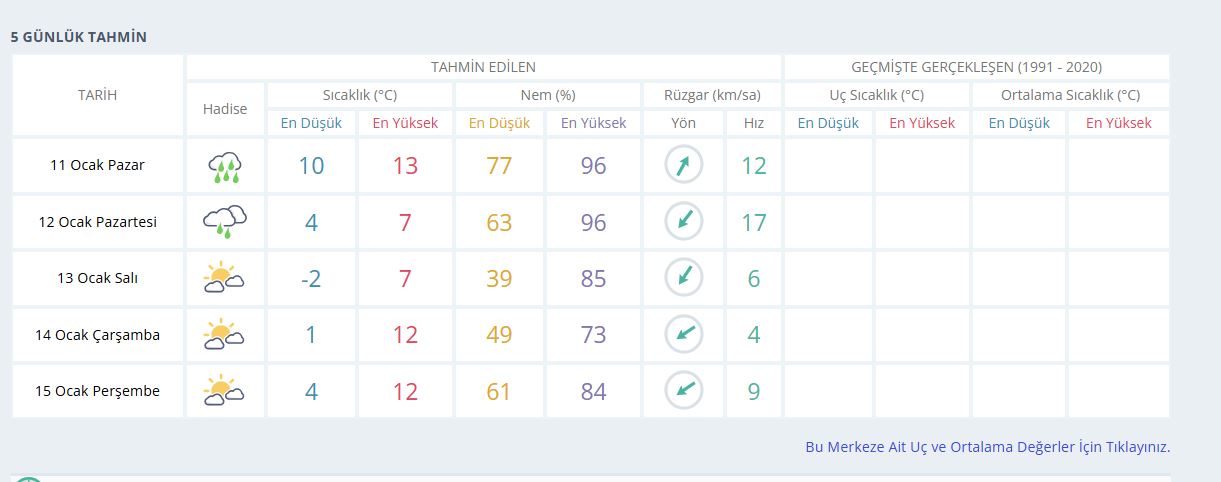This screenshot has height=482, width=1221.
Task: Click the 'Sıcaklık (°C)' column header
Action: (x=359, y=95)
